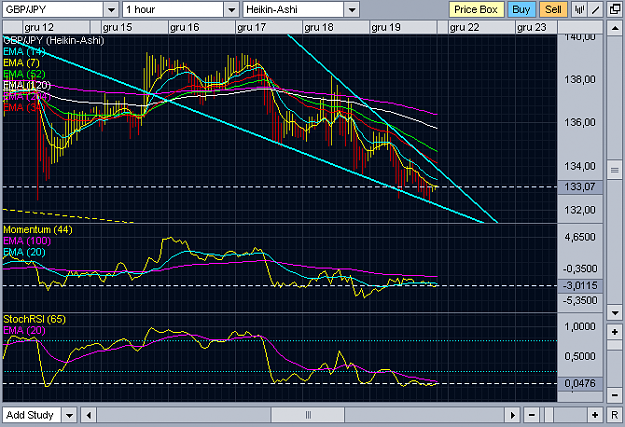Select the bar chart style icon

coord(579,10)
